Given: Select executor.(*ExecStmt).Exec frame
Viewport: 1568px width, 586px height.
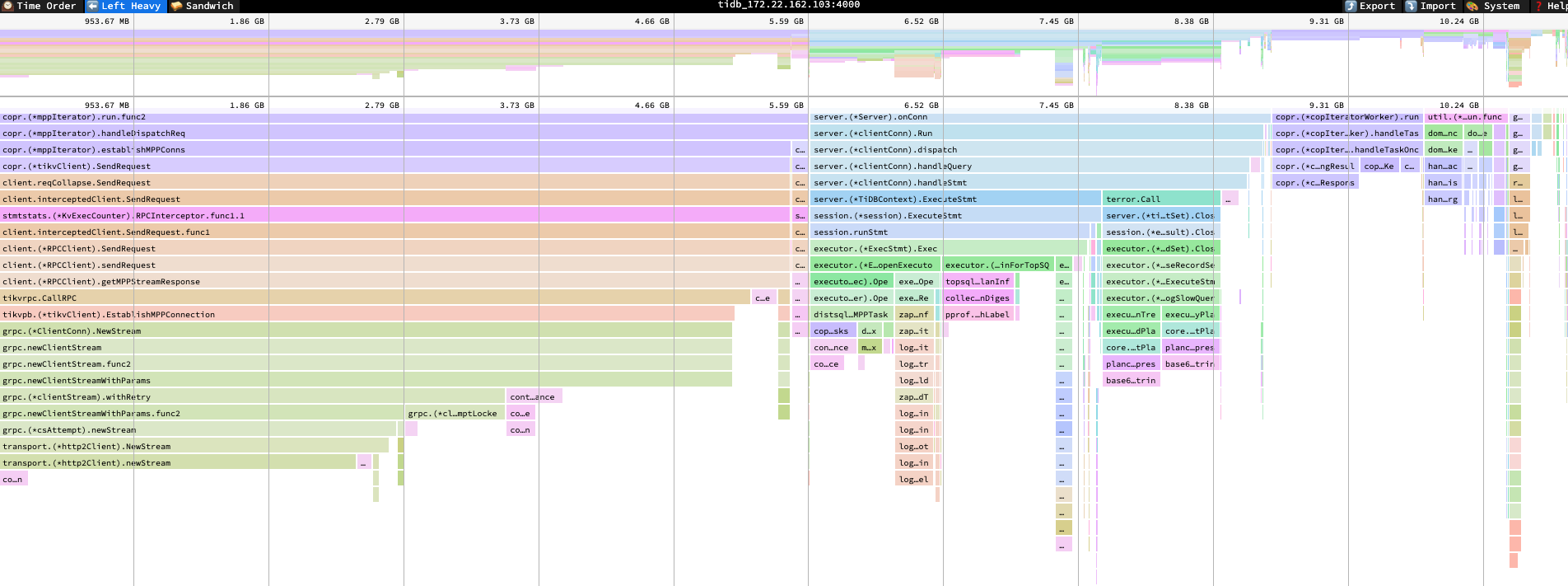Looking at the screenshot, I should (949, 248).
